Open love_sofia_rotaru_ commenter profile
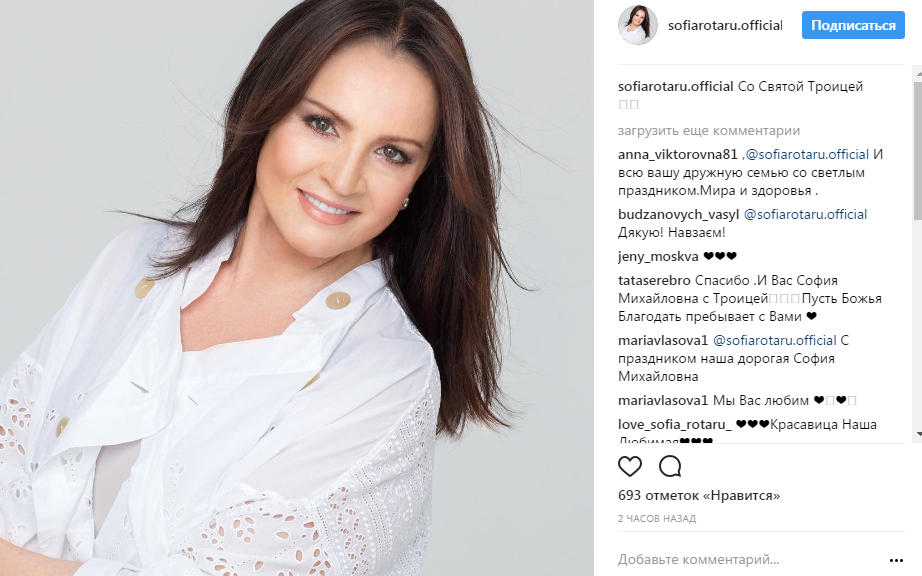This screenshot has width=922, height=576. (674, 424)
